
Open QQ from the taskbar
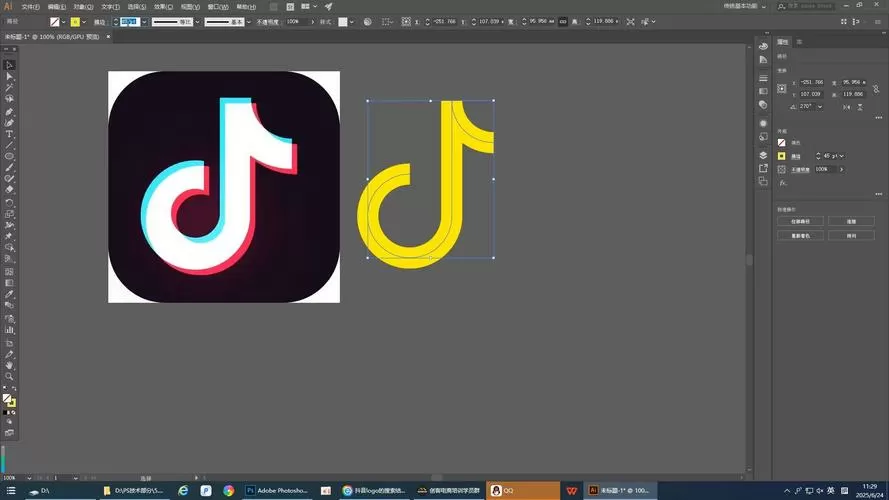pos(523,490)
